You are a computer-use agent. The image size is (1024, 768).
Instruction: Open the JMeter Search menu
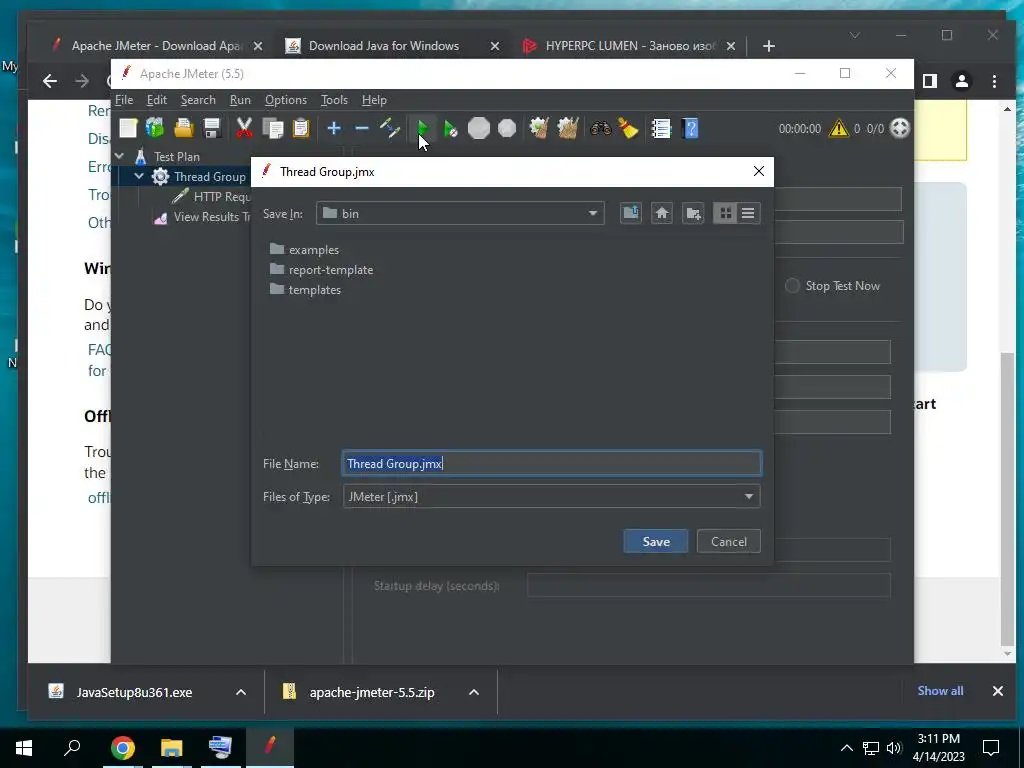point(198,100)
